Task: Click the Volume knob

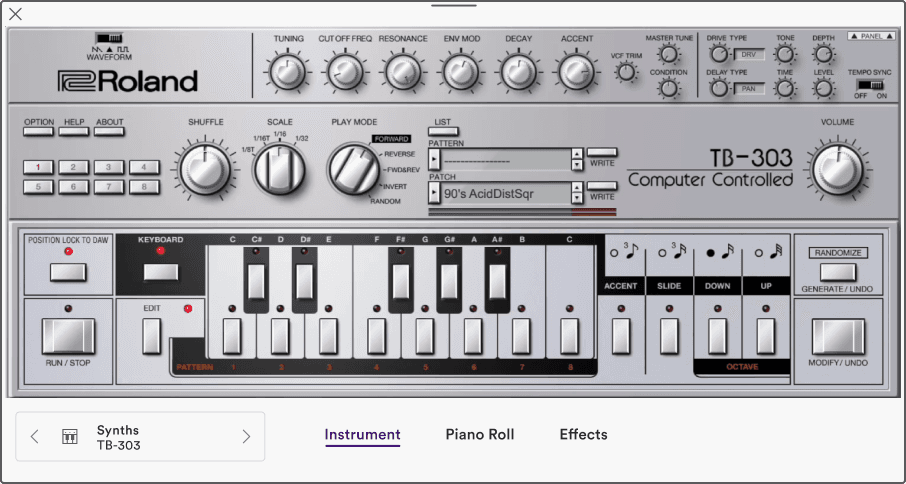Action: tap(837, 170)
